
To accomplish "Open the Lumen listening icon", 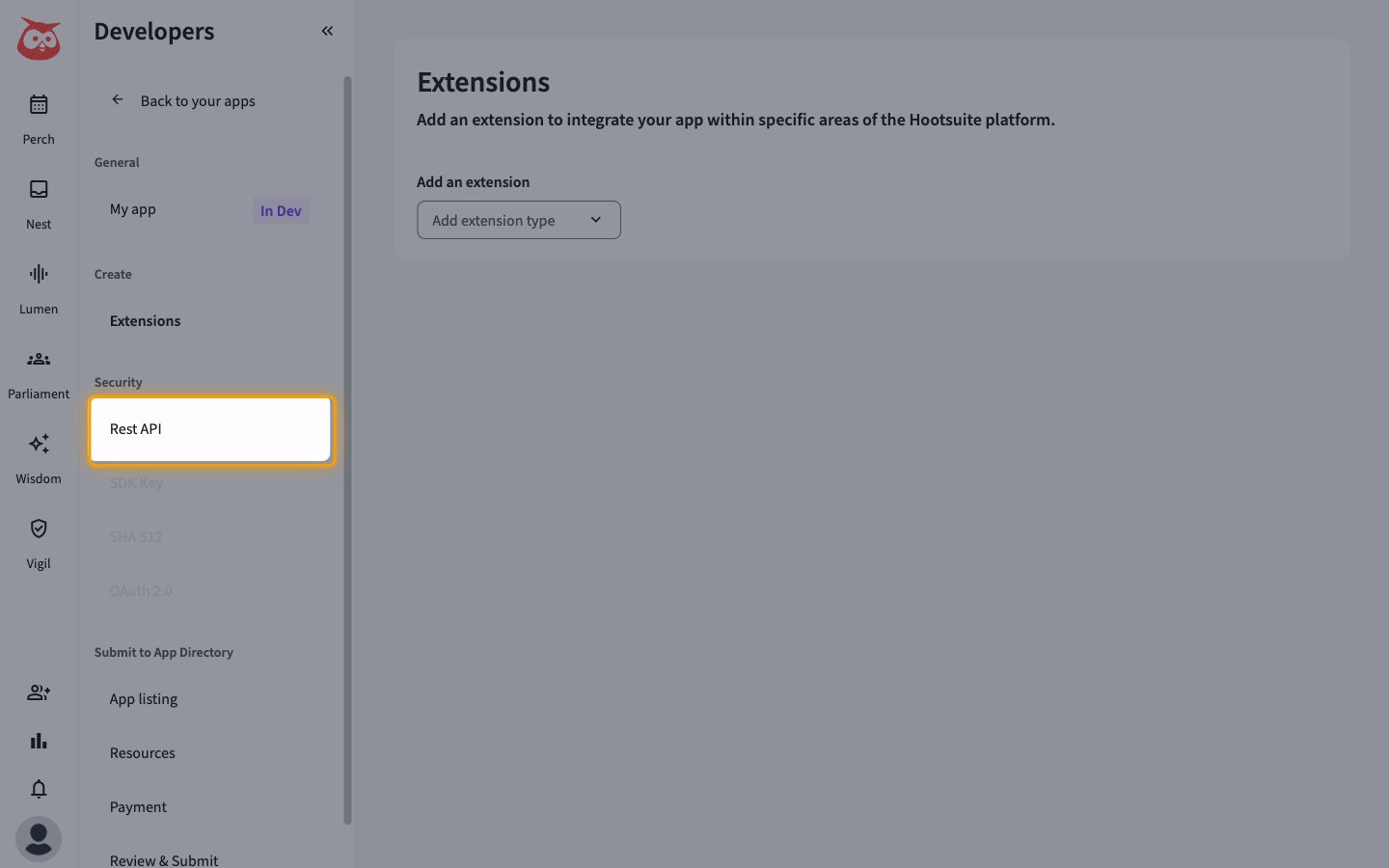I will [x=39, y=274].
